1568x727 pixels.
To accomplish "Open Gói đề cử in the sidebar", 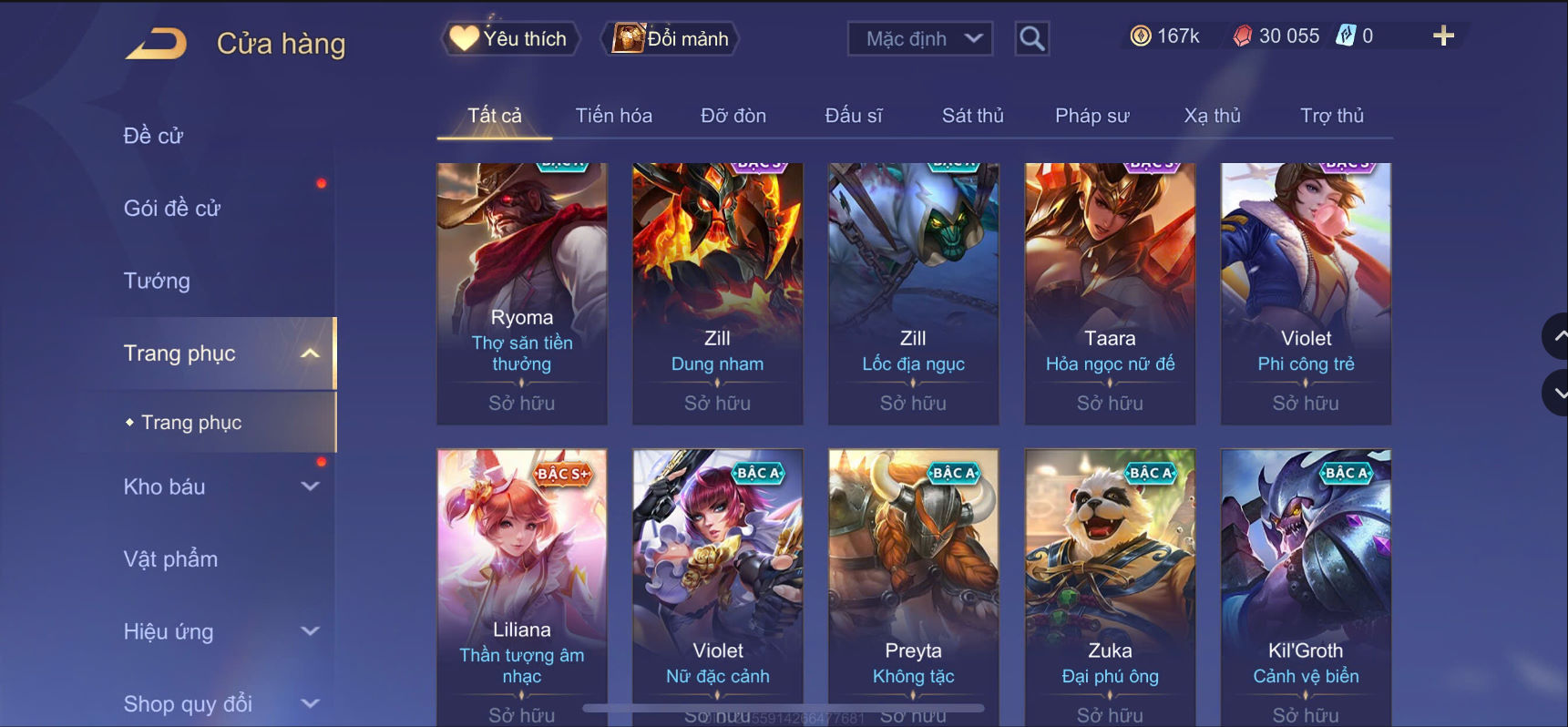I will click(172, 209).
